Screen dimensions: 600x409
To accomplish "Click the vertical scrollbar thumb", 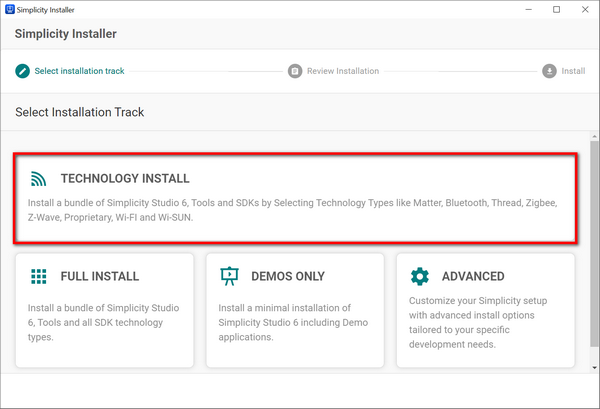I will (x=594, y=244).
